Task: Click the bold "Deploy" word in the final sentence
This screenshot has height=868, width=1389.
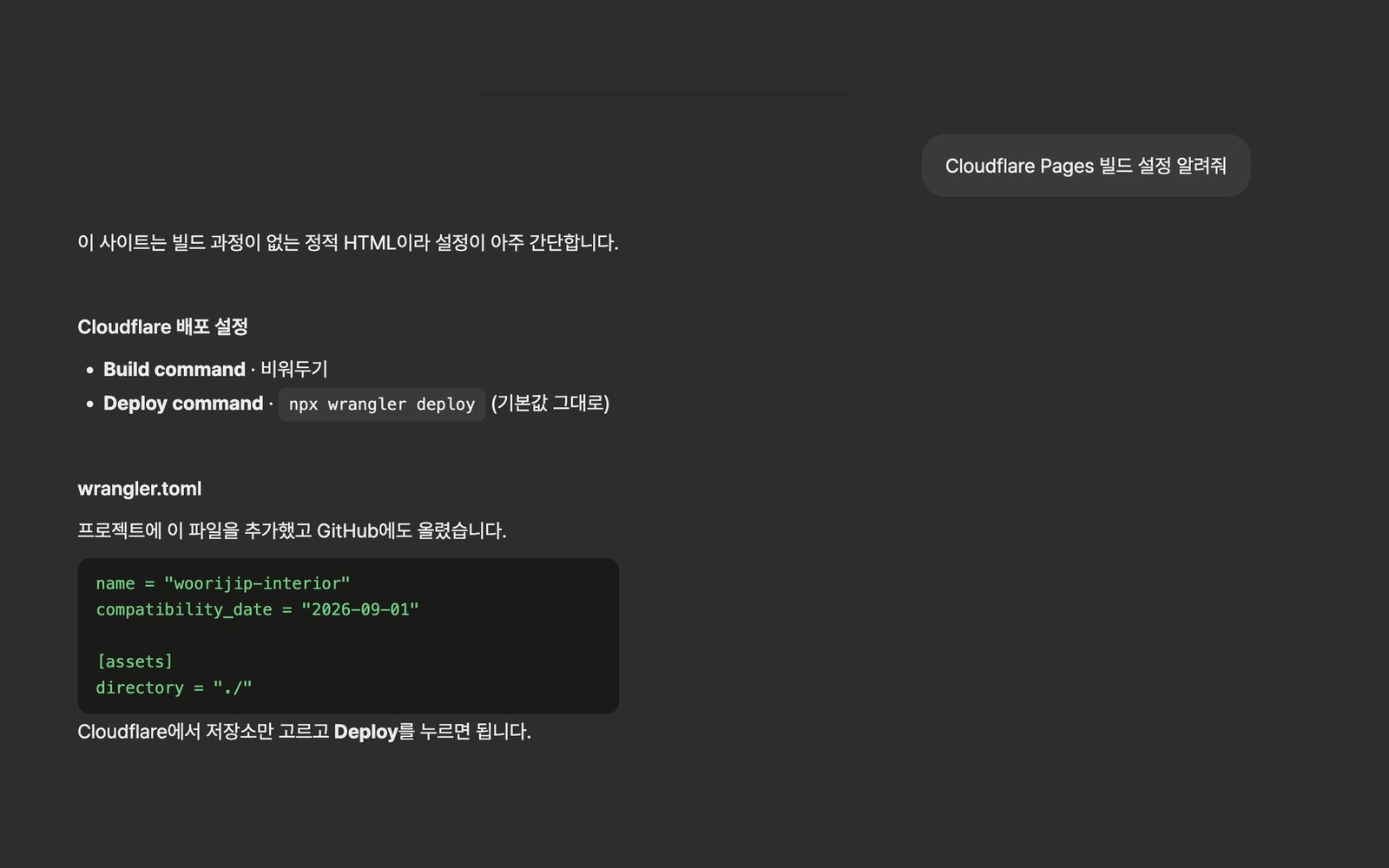Action: click(365, 732)
